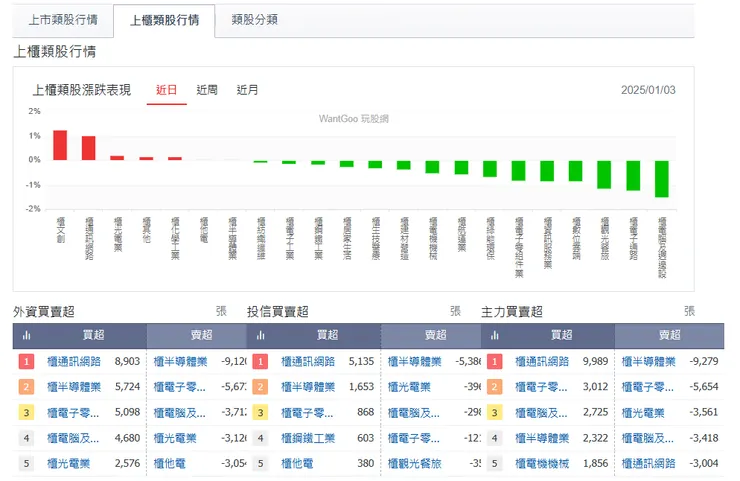
Task: Open 櫃通訊網路 in 投信 買超 list
Action: coord(308,362)
